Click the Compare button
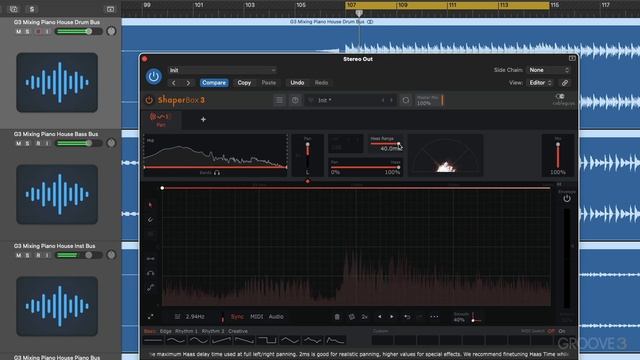The height and width of the screenshot is (360, 640). [214, 83]
